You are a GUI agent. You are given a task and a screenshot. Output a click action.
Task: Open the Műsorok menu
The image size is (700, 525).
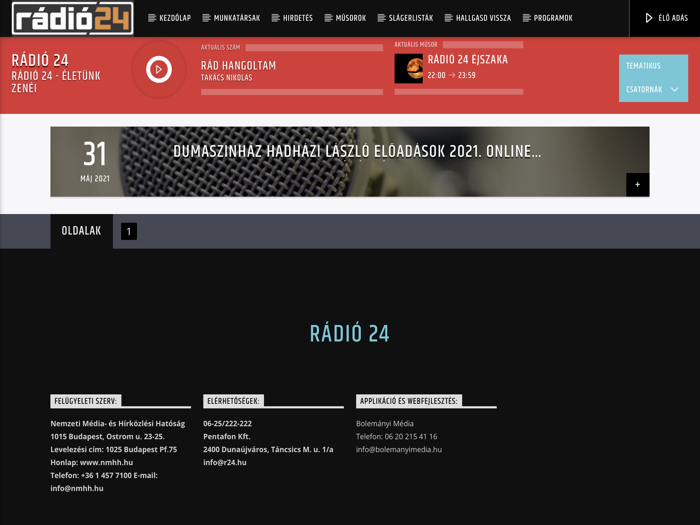(x=346, y=18)
